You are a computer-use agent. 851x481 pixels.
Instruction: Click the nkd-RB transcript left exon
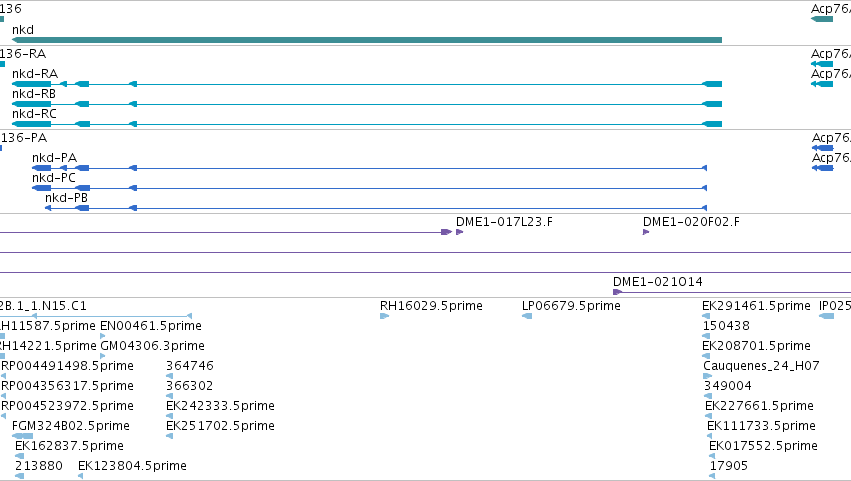pos(31,104)
